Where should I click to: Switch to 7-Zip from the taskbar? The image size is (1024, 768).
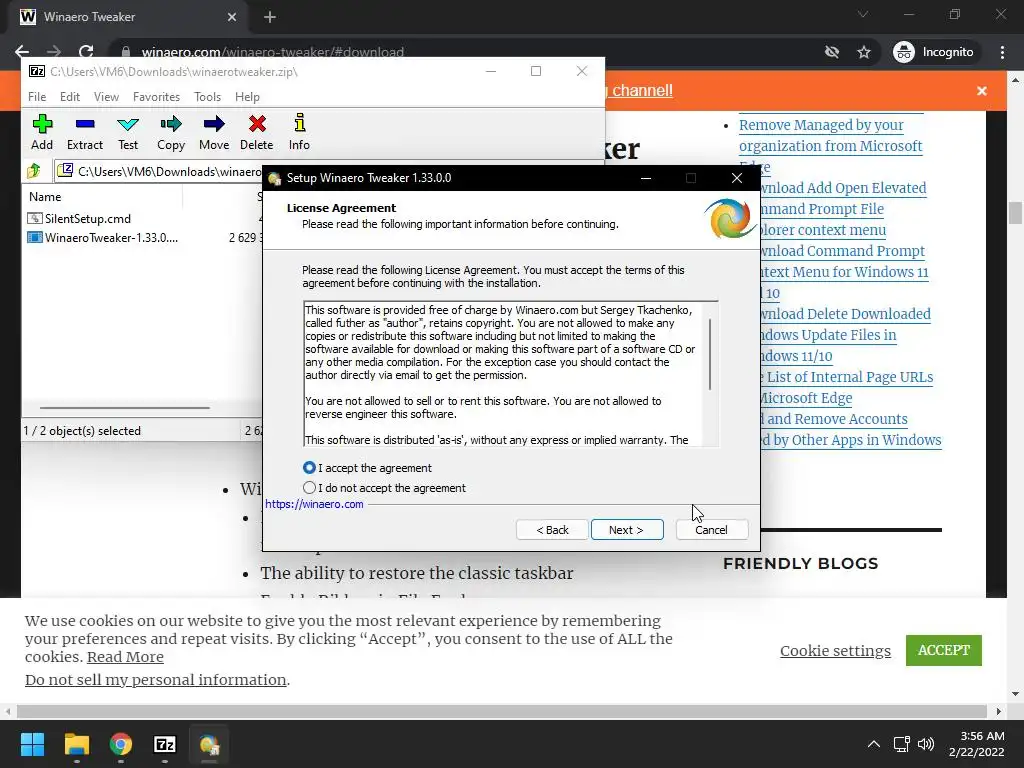(x=165, y=744)
